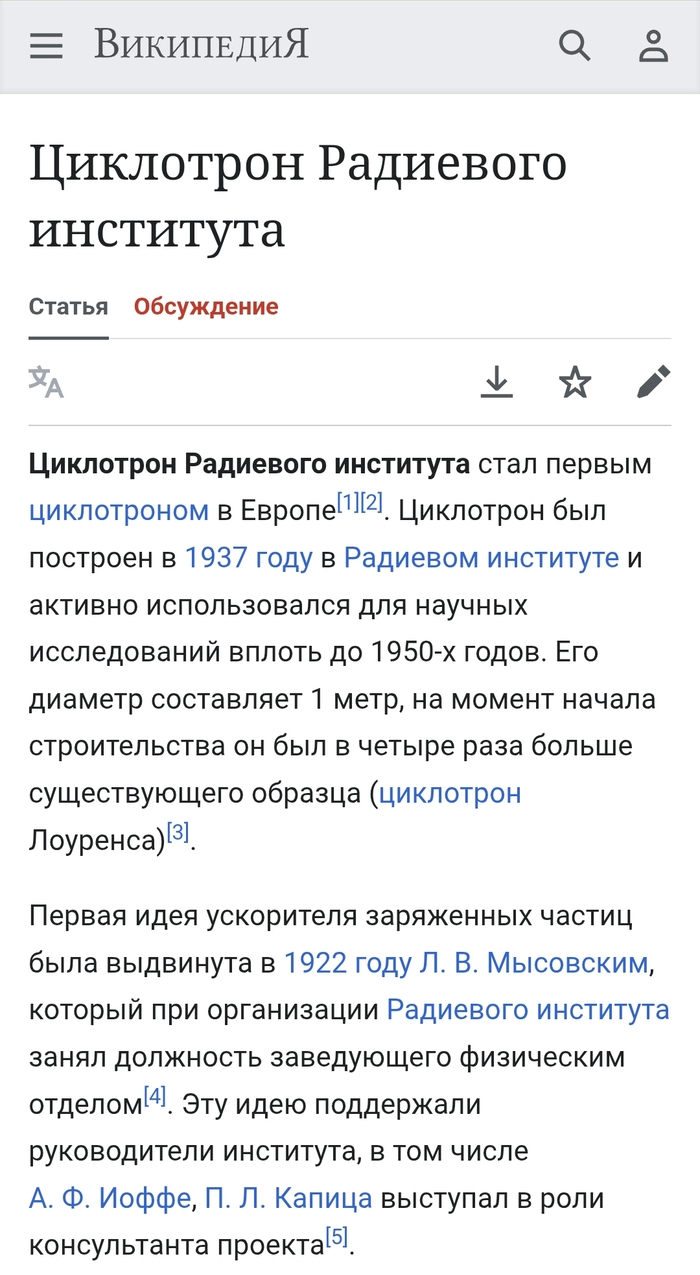Open the А. Ф. Иоффе link
Screen dimensions: 700x1275
click(109, 1198)
